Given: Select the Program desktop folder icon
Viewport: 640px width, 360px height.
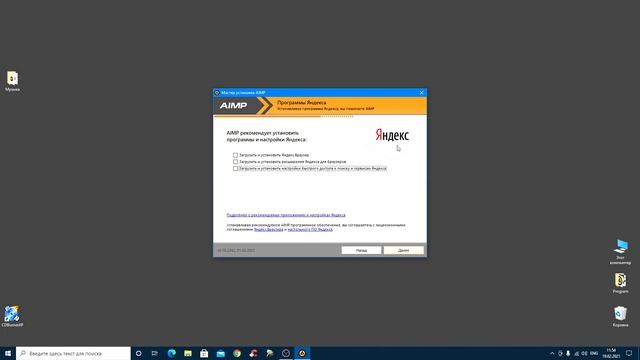Looking at the screenshot, I should (x=620, y=283).
